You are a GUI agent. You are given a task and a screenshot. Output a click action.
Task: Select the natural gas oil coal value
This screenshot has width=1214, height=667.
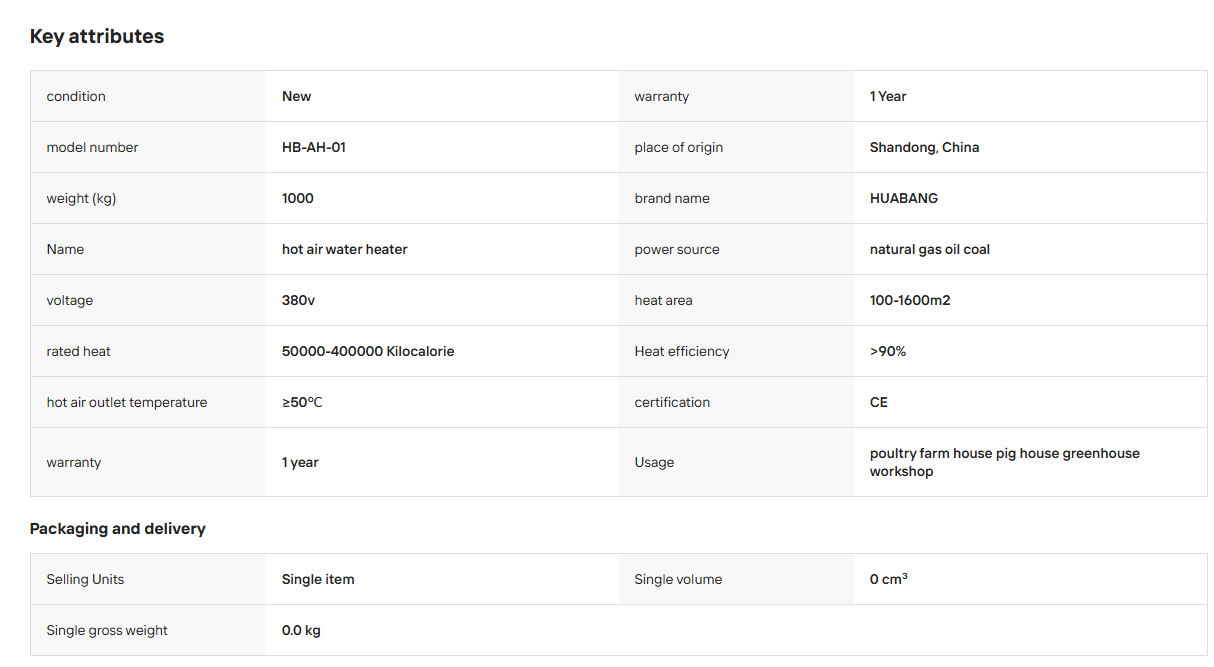click(930, 249)
